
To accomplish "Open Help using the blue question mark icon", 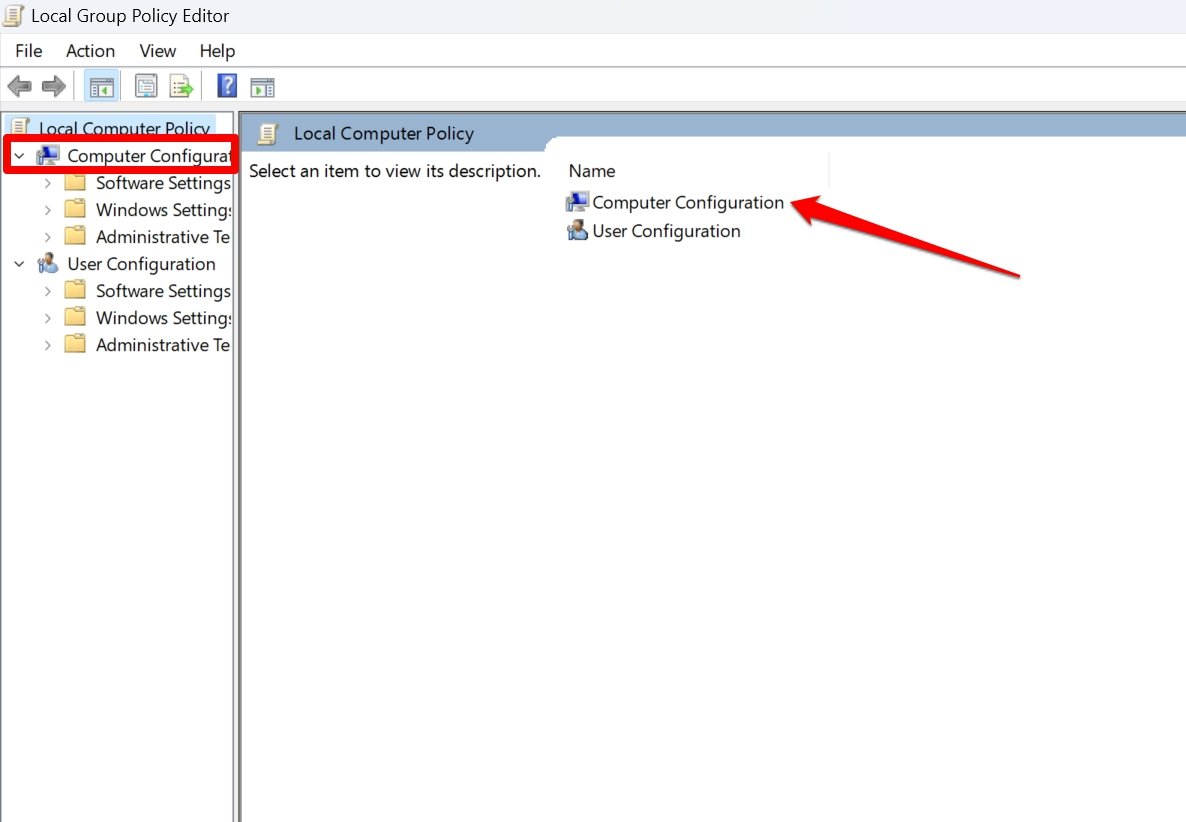I will tap(226, 86).
